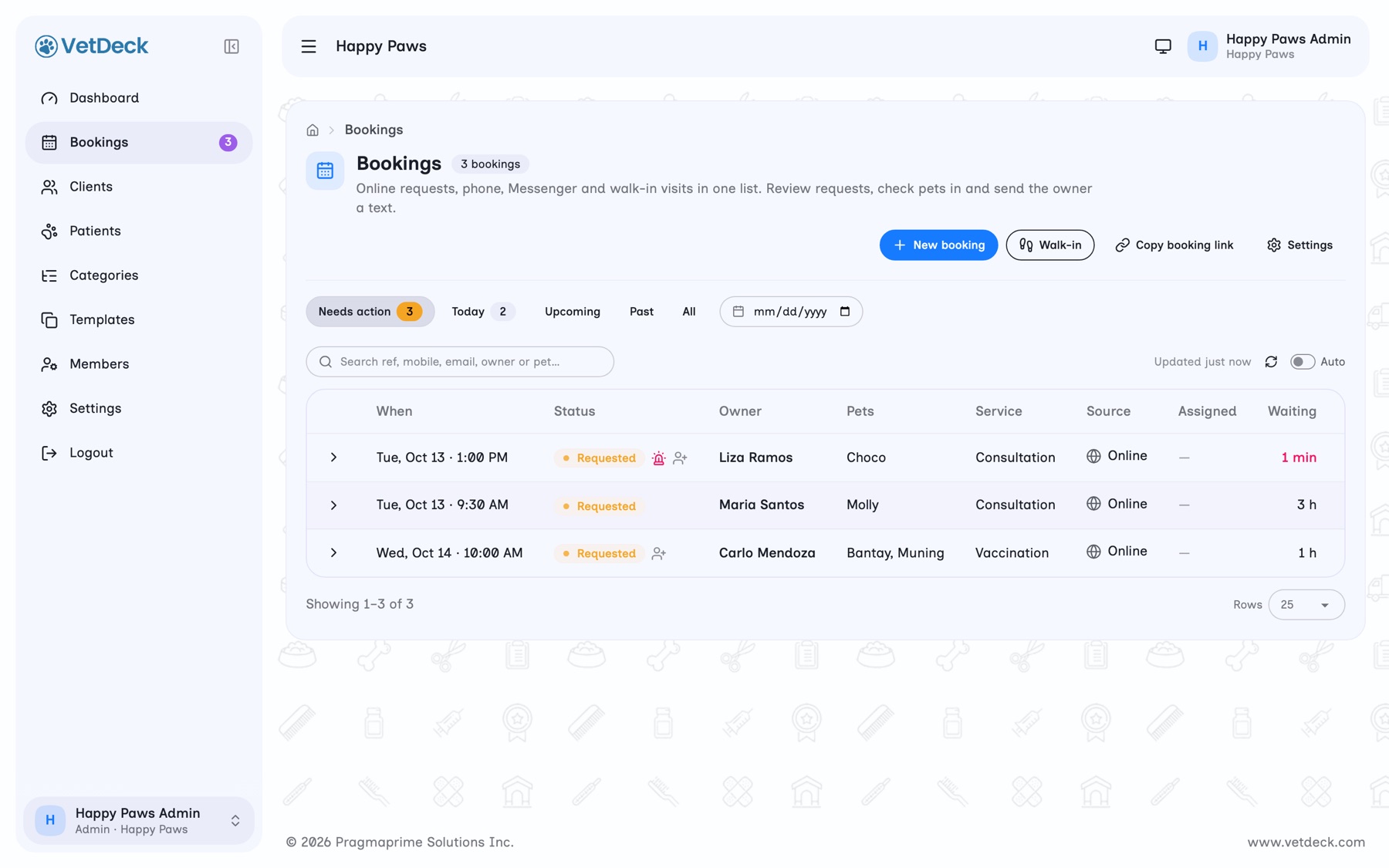This screenshot has height=868, width=1389.
Task: Expand the Maria Santos booking row
Action: (333, 505)
